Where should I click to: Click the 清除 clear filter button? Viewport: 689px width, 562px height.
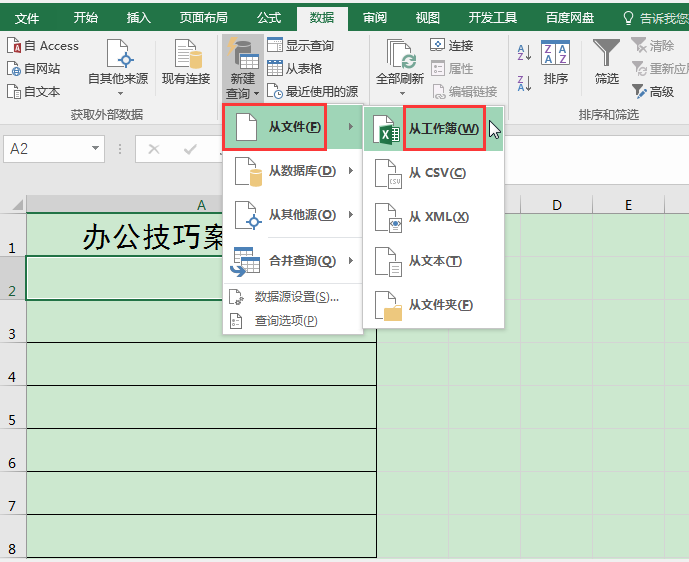(x=653, y=45)
